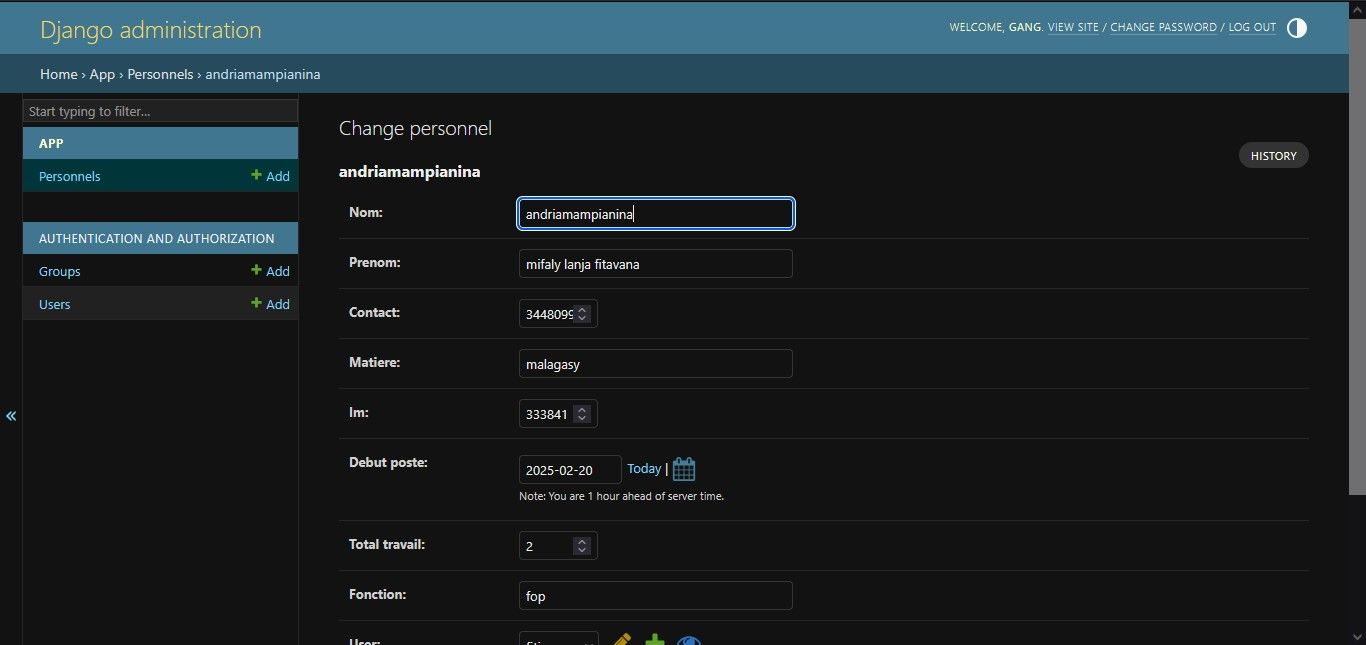Click the HISTORY button
The height and width of the screenshot is (645, 1366).
[x=1273, y=156]
